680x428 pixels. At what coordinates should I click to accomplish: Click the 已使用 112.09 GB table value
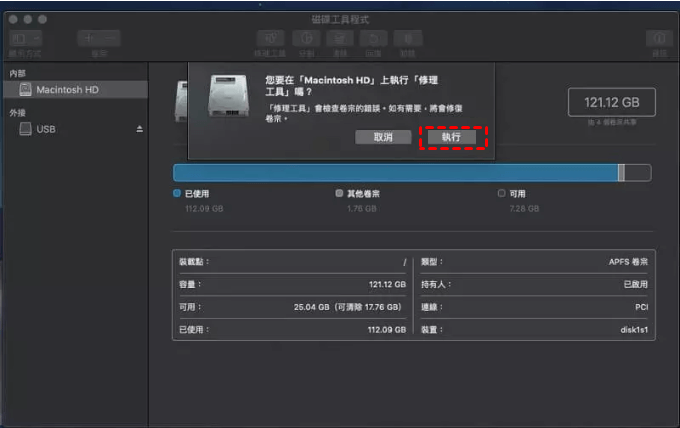pos(387,330)
